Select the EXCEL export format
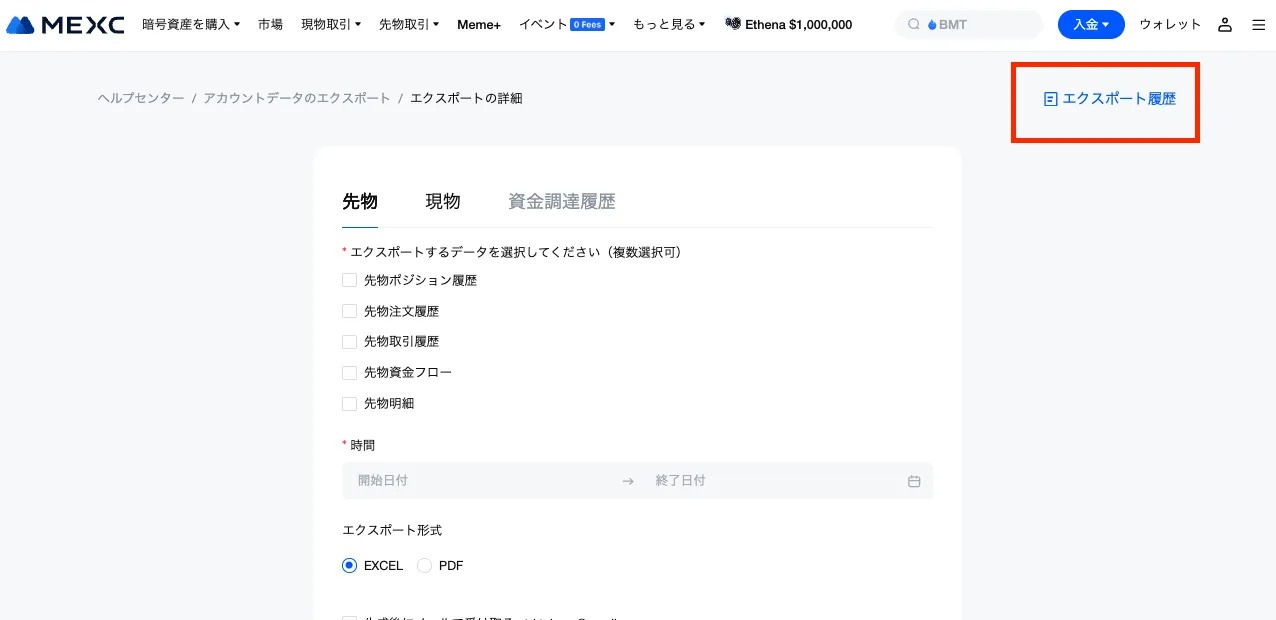The width and height of the screenshot is (1276, 620). coord(350,566)
